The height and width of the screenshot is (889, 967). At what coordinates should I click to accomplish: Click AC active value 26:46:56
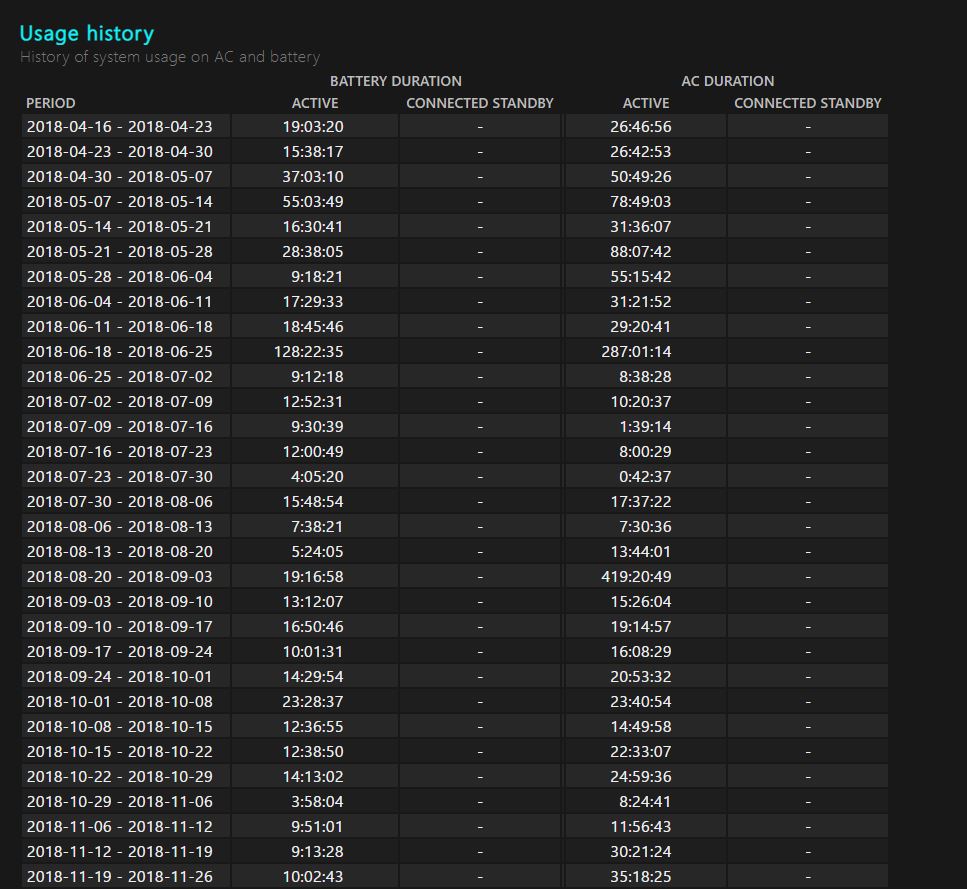coord(641,126)
